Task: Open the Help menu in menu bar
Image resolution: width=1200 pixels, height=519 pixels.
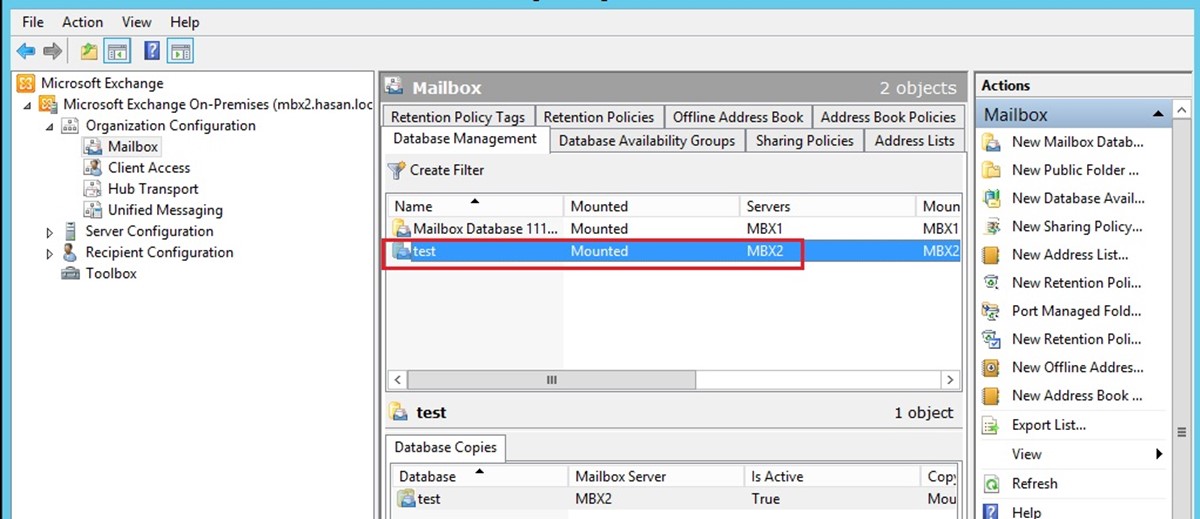Action: [185, 21]
